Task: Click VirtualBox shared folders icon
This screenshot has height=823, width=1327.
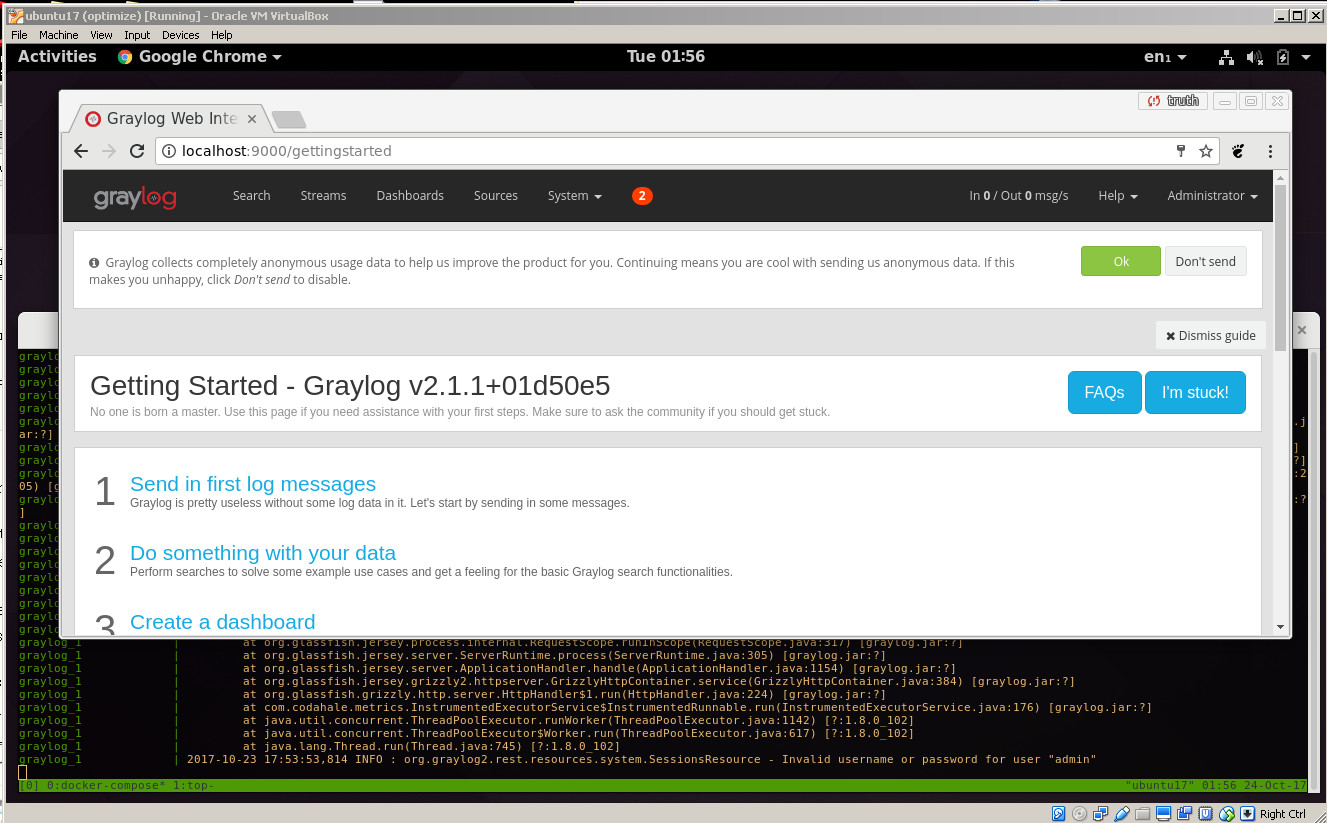Action: 1143,813
